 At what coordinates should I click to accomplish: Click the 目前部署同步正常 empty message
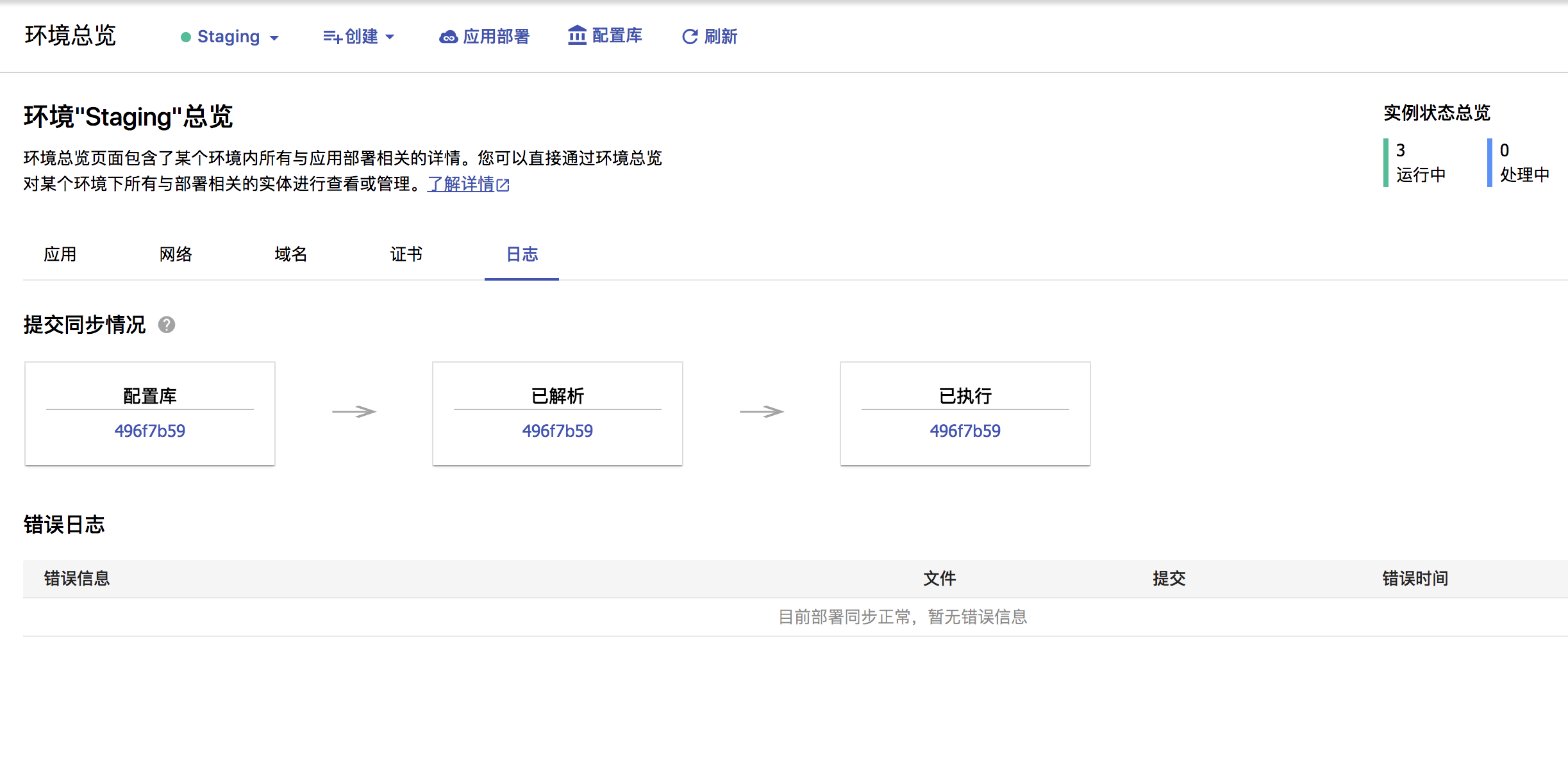click(x=903, y=617)
